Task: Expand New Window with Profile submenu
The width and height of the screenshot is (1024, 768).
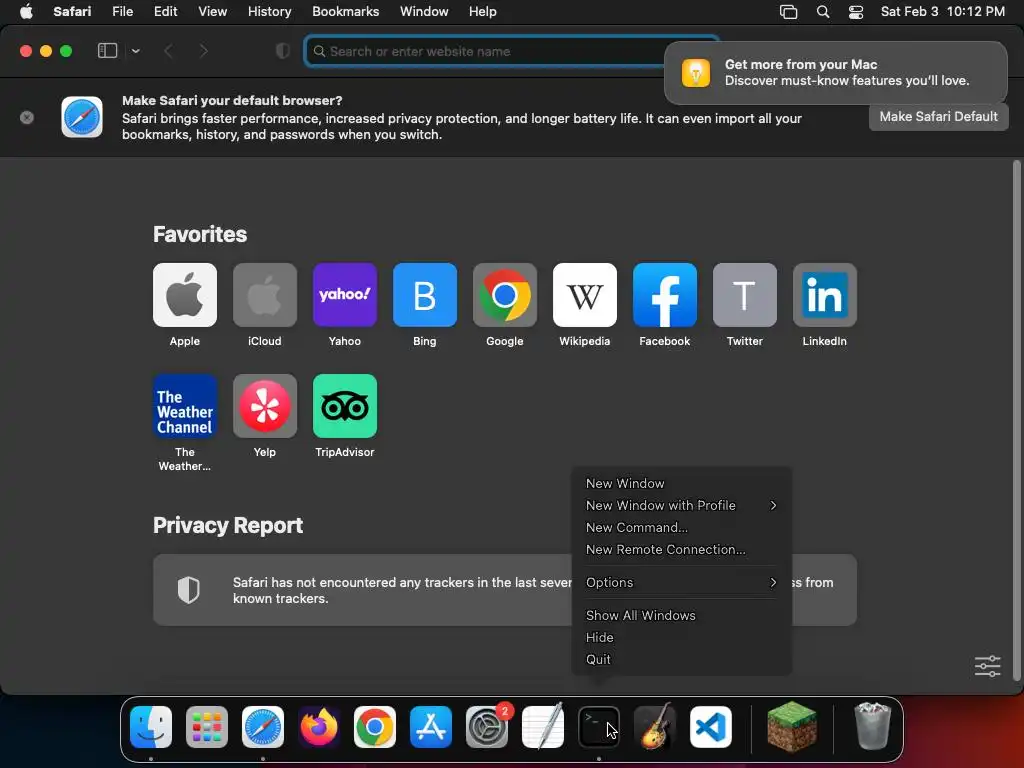Action: [681, 505]
